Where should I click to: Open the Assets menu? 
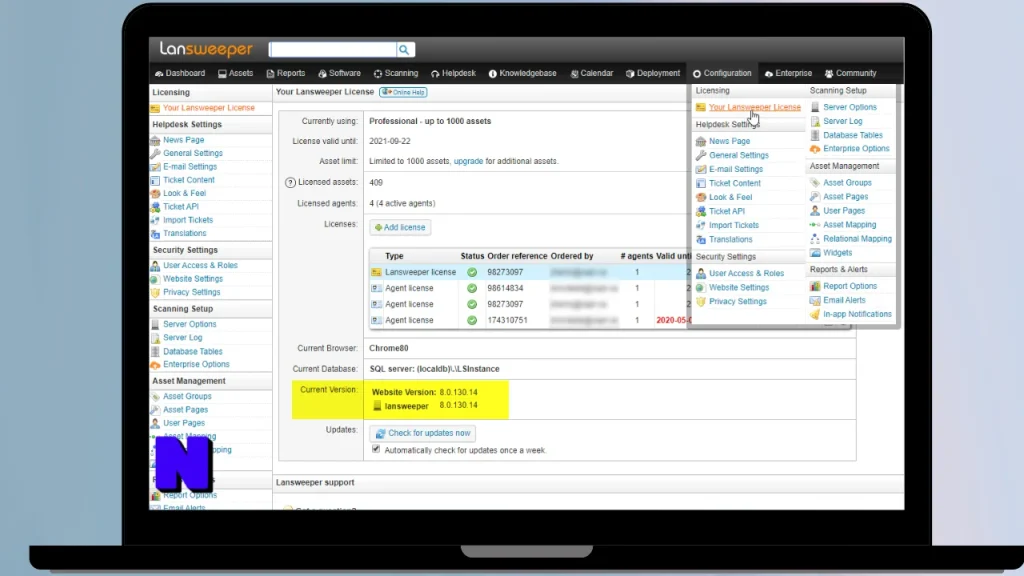235,73
